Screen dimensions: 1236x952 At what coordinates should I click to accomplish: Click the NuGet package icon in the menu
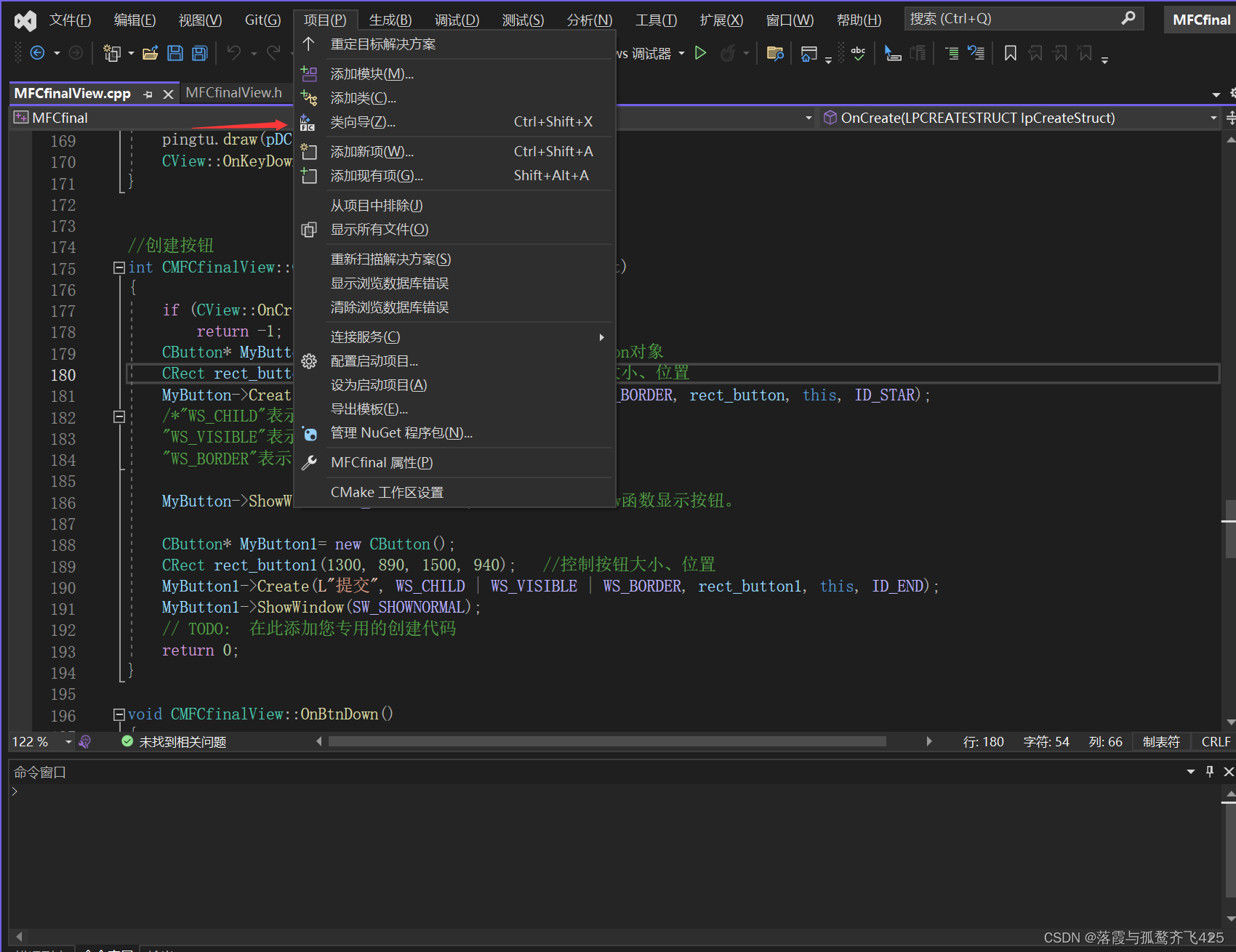click(x=309, y=433)
